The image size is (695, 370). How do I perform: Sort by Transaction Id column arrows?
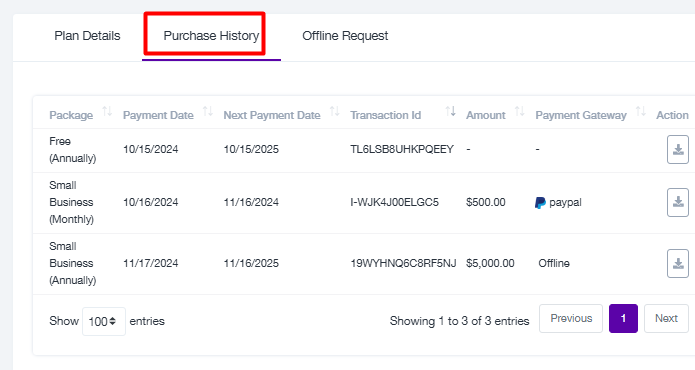coord(450,111)
